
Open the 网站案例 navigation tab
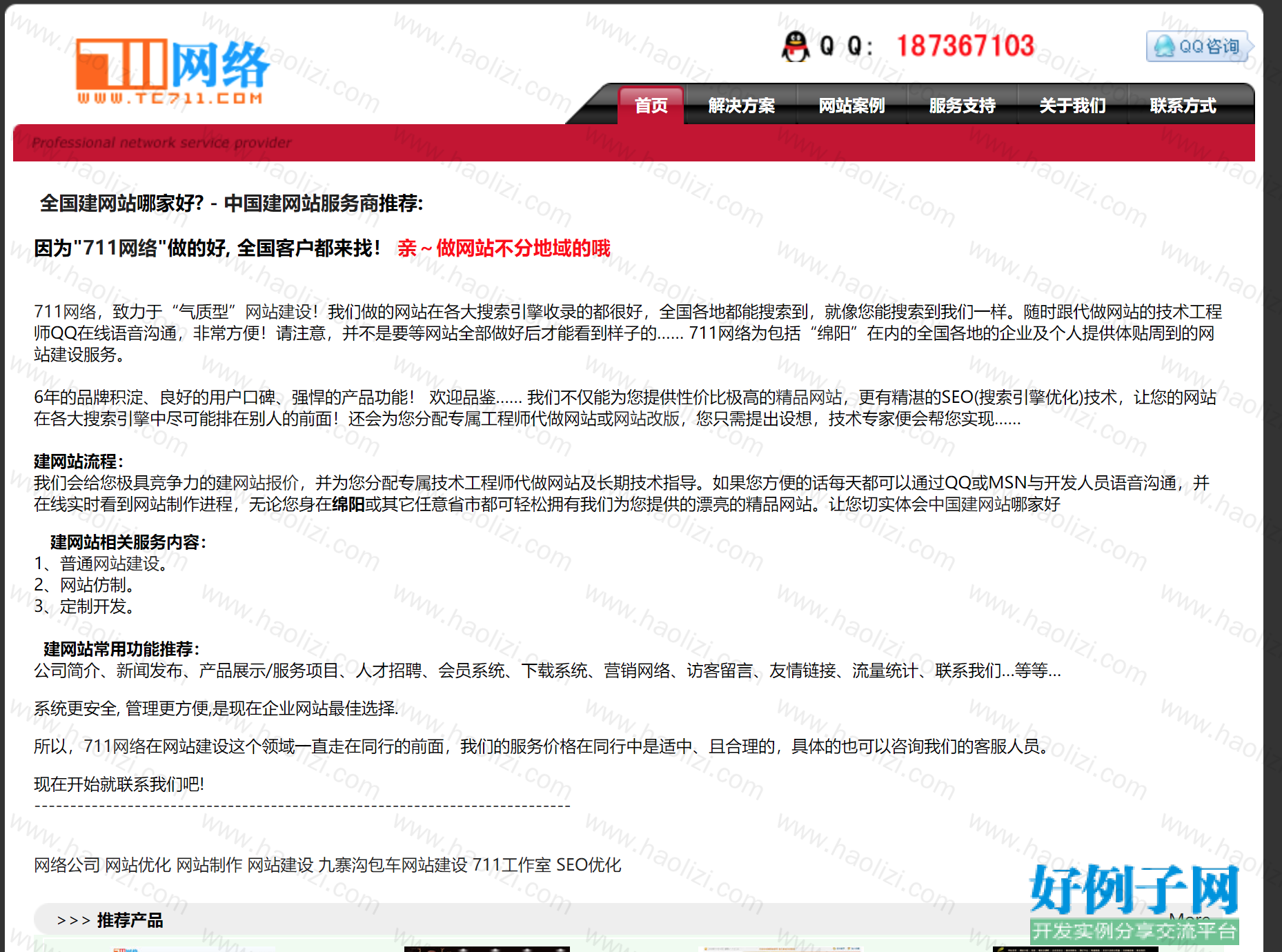click(851, 106)
